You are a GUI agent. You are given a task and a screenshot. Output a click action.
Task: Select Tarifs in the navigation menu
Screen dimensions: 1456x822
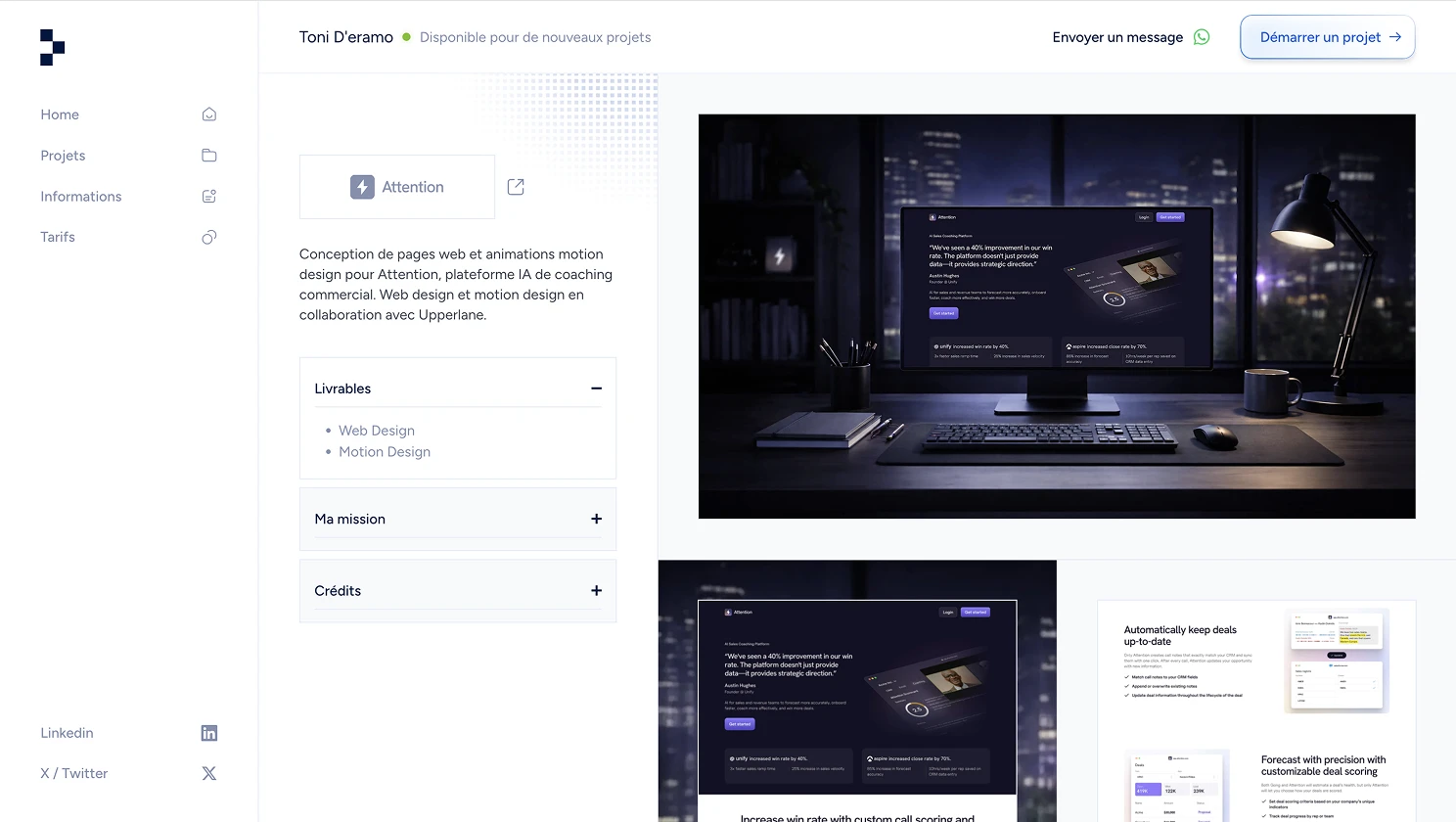57,236
